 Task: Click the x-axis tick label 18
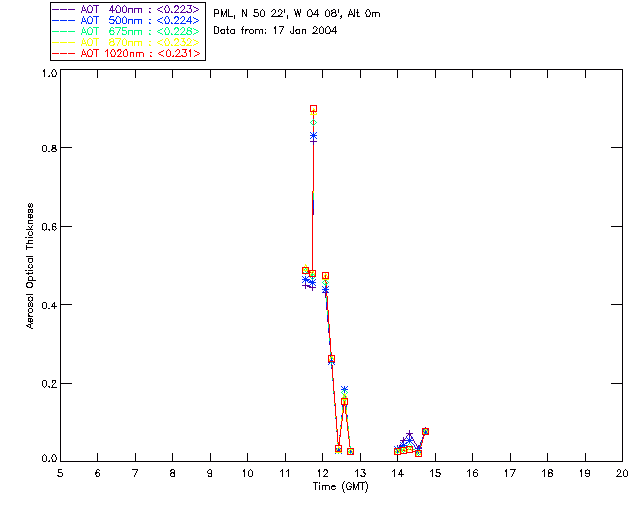coord(548,473)
